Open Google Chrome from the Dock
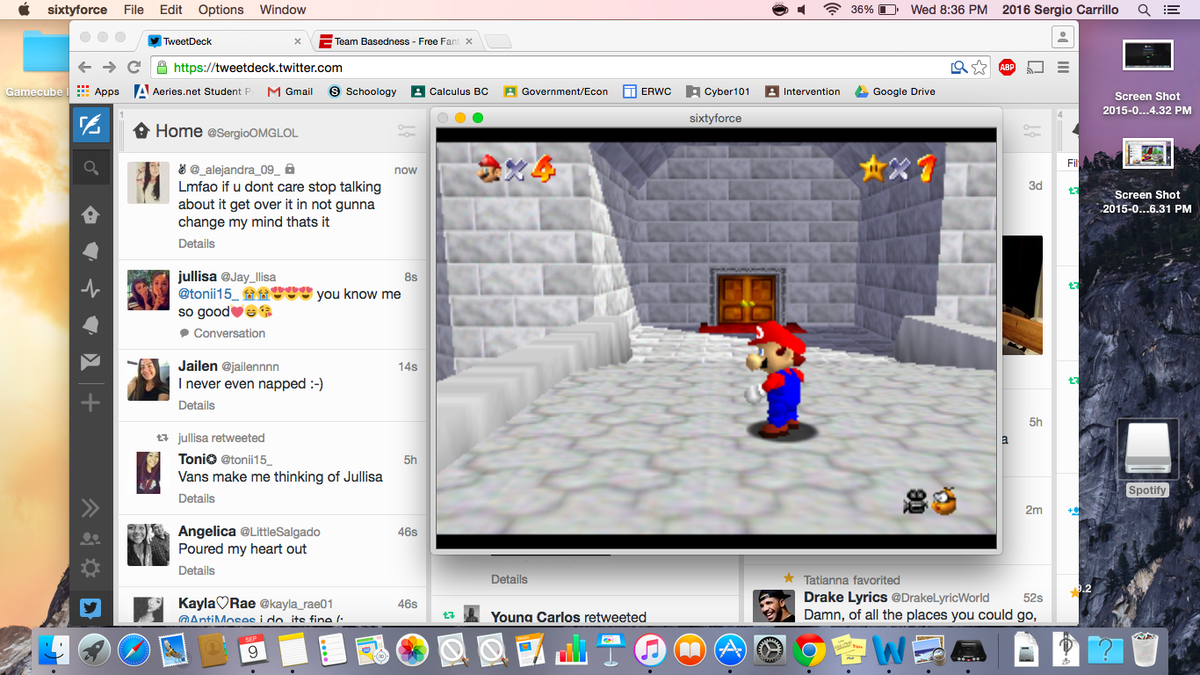 click(809, 651)
